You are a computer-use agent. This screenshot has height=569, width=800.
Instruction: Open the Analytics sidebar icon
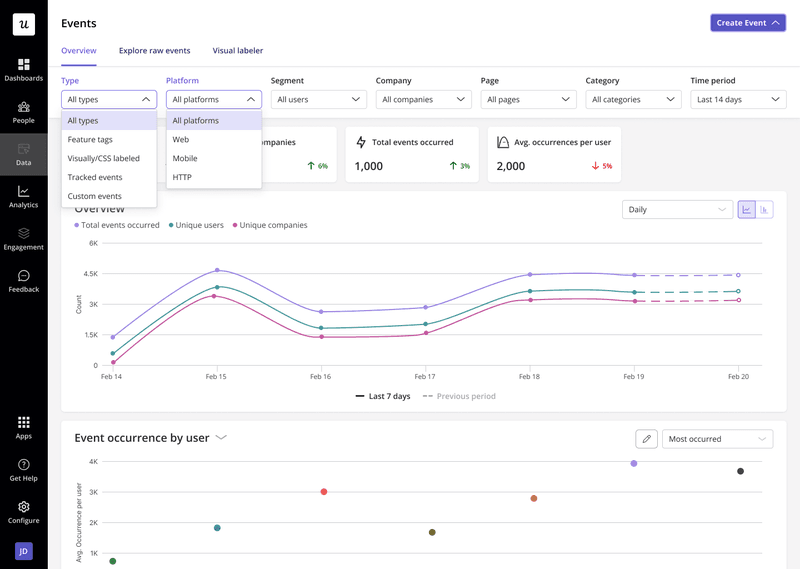tap(23, 196)
